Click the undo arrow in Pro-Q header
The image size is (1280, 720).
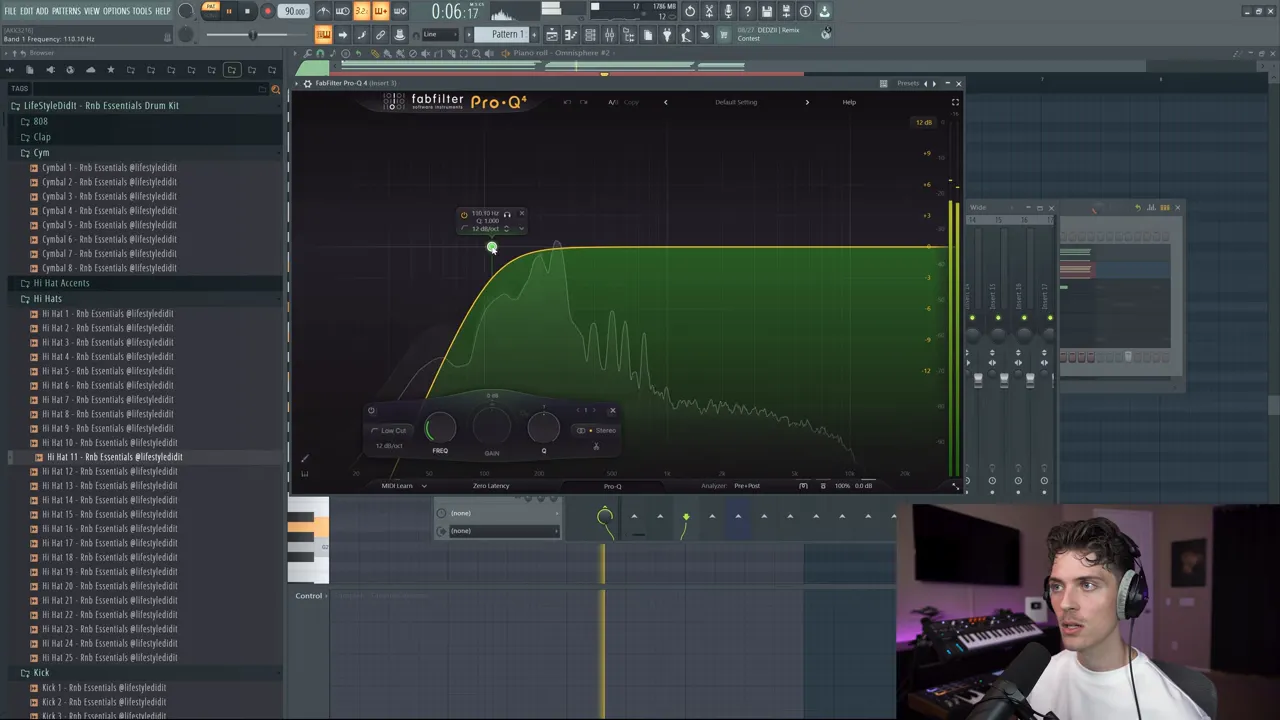click(567, 102)
